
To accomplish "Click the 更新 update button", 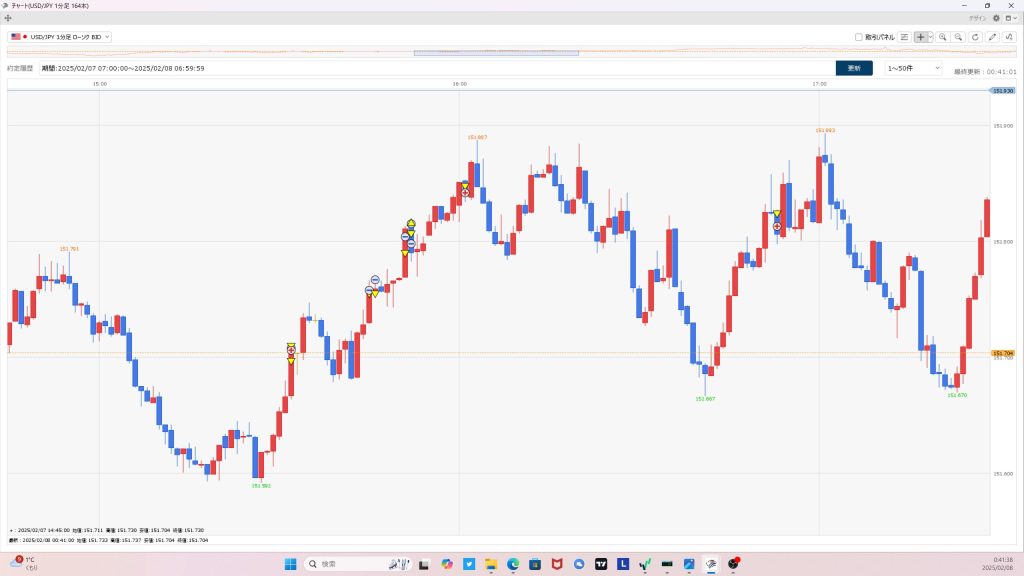I will point(853,68).
